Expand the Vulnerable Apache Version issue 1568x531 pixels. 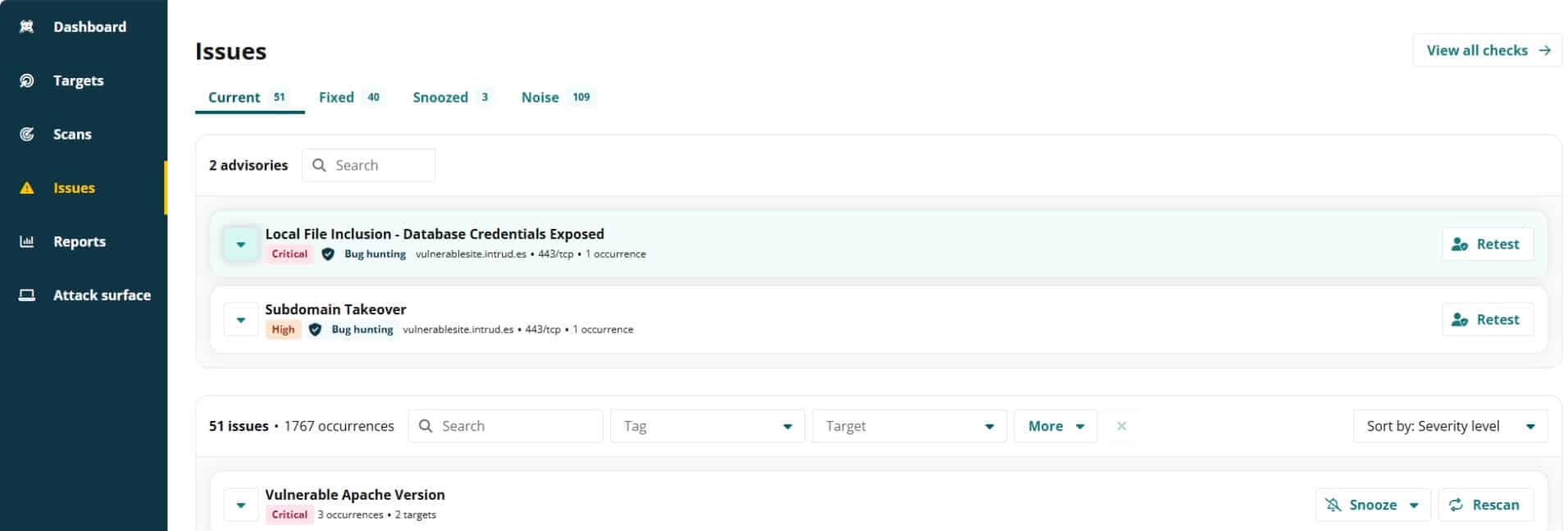coord(241,505)
